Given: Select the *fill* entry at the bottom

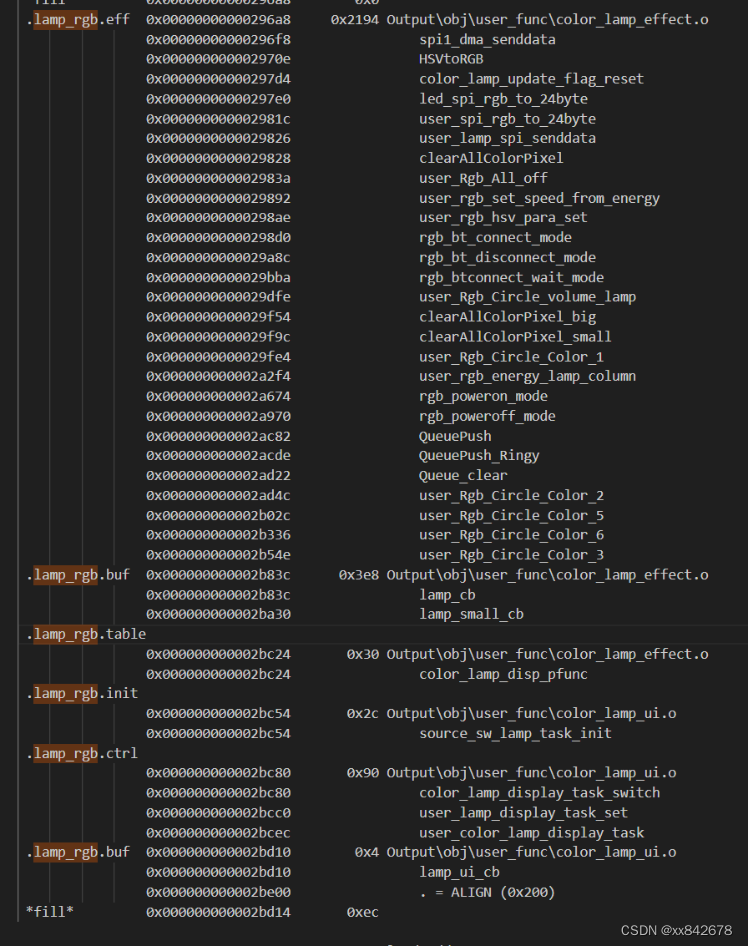Looking at the screenshot, I should 49,912.
